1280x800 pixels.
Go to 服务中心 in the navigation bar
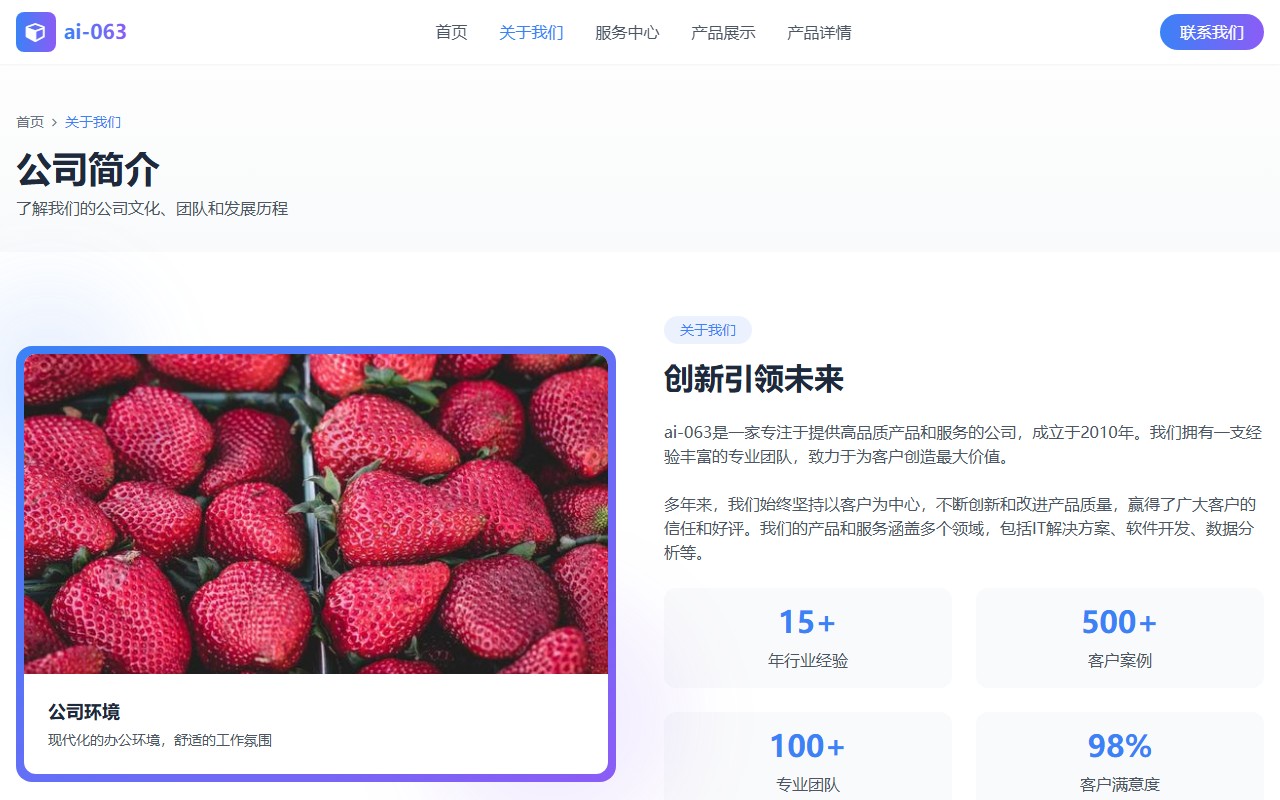pos(627,32)
